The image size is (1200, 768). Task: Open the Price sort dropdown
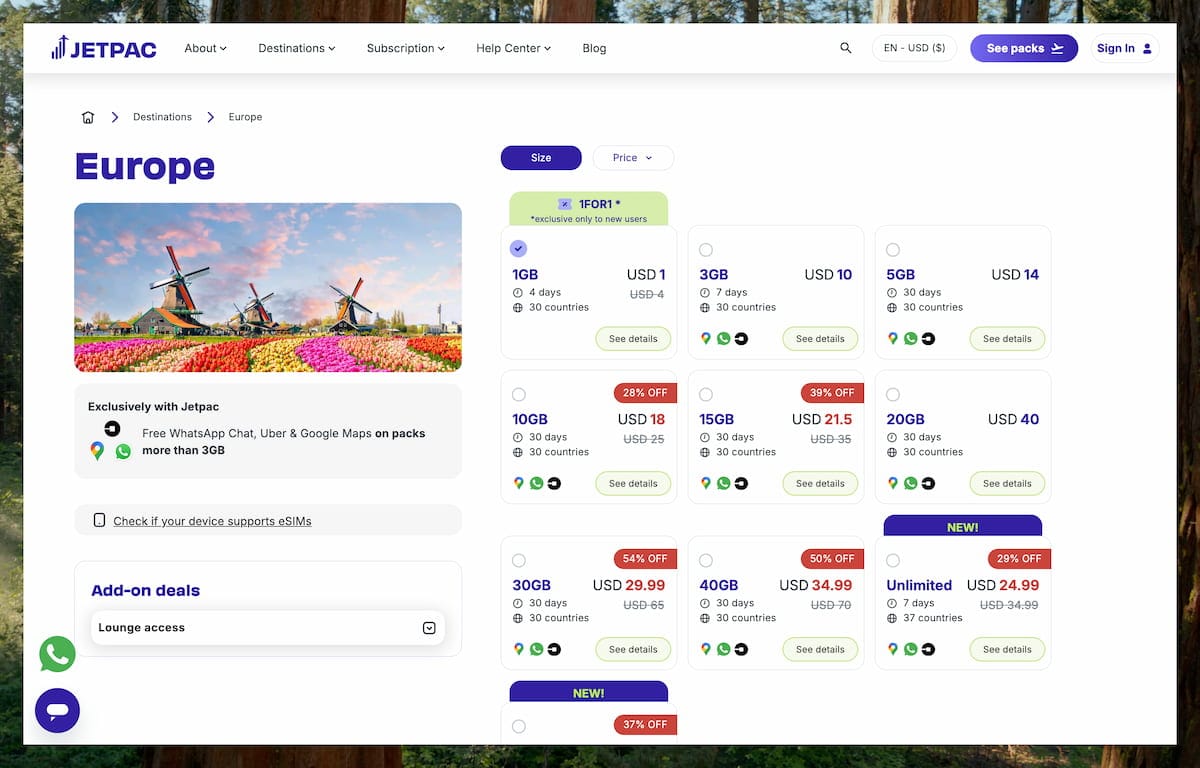point(633,158)
